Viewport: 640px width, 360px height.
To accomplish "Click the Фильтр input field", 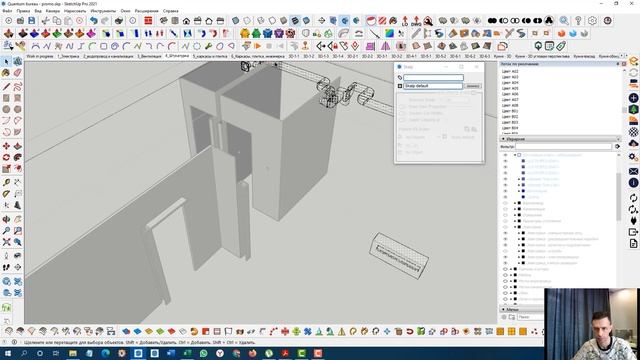I will (563, 146).
